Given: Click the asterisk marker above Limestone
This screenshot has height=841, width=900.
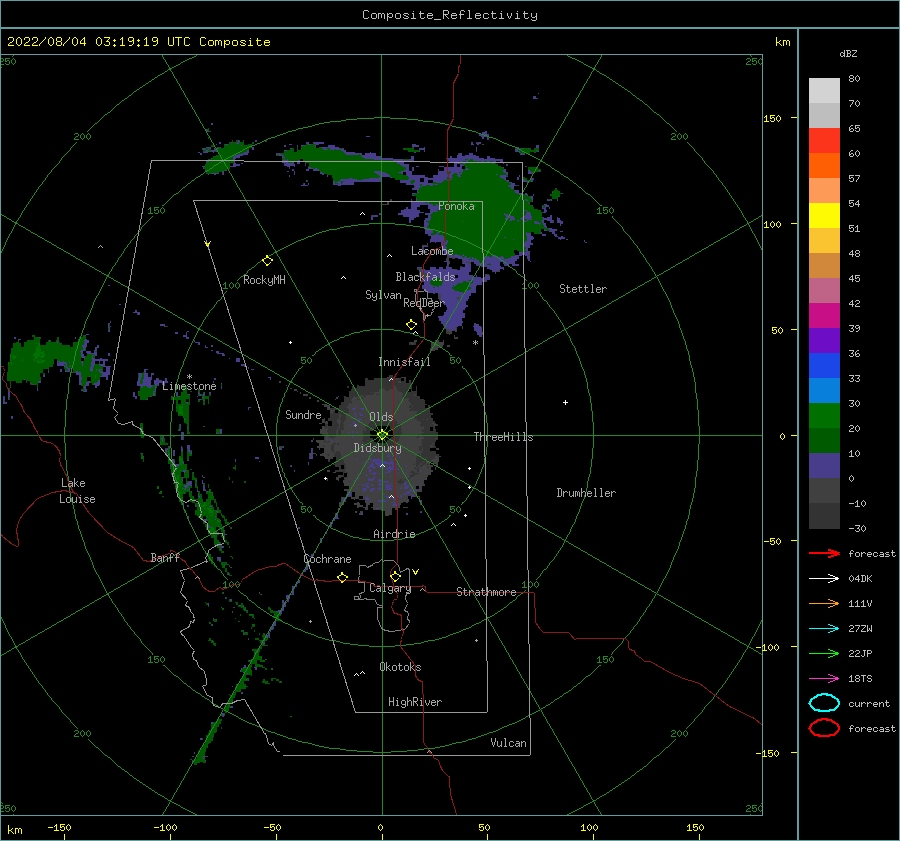Looking at the screenshot, I should tap(189, 377).
